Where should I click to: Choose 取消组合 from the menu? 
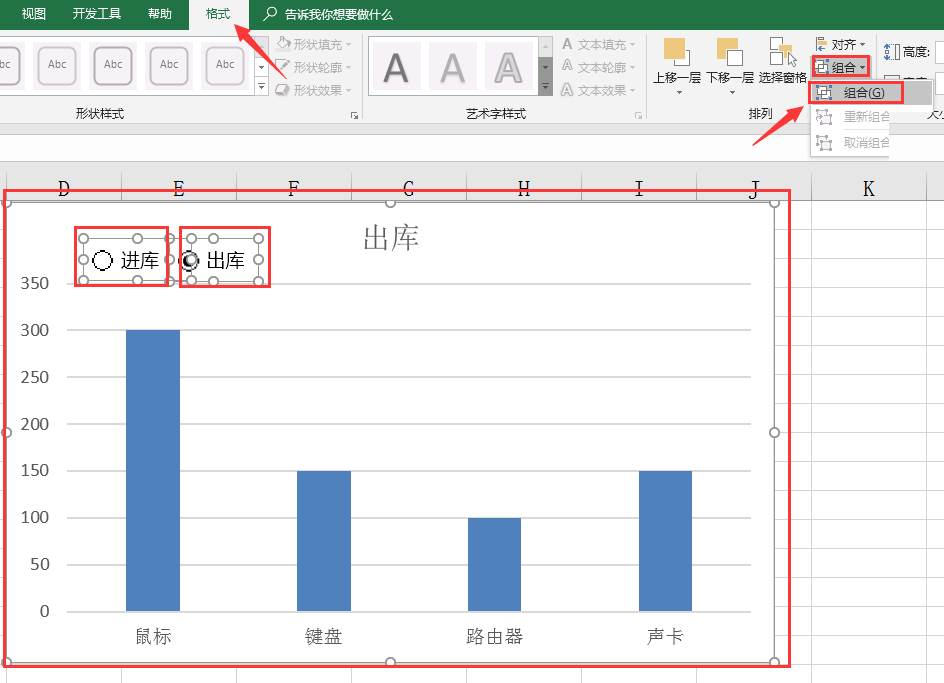click(x=851, y=143)
